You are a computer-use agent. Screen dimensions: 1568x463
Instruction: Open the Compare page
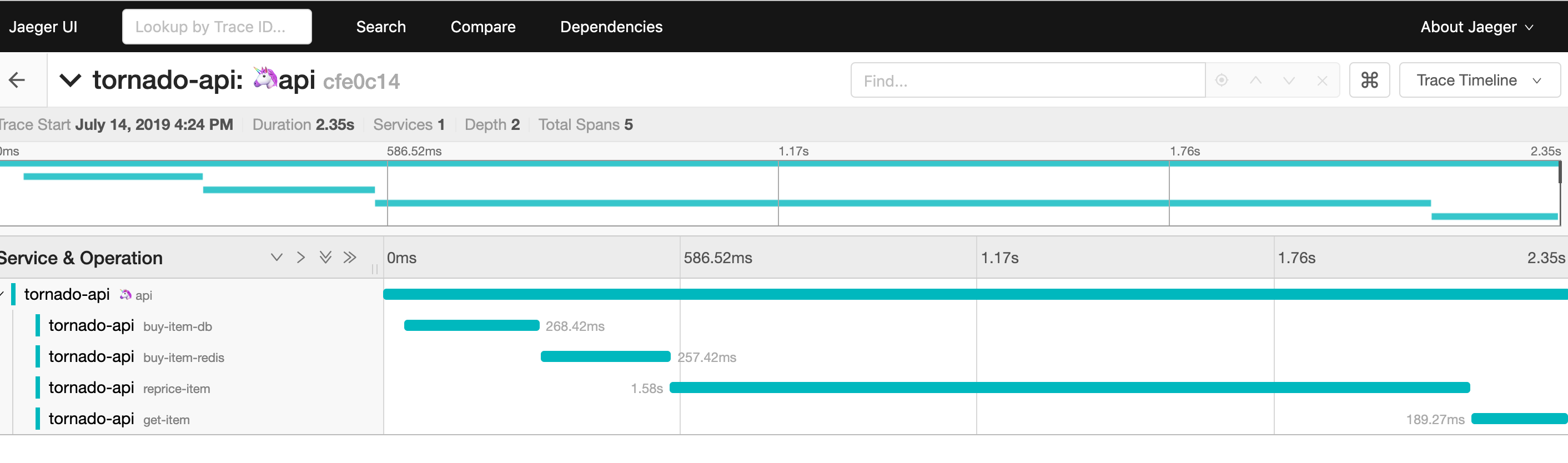coord(483,27)
